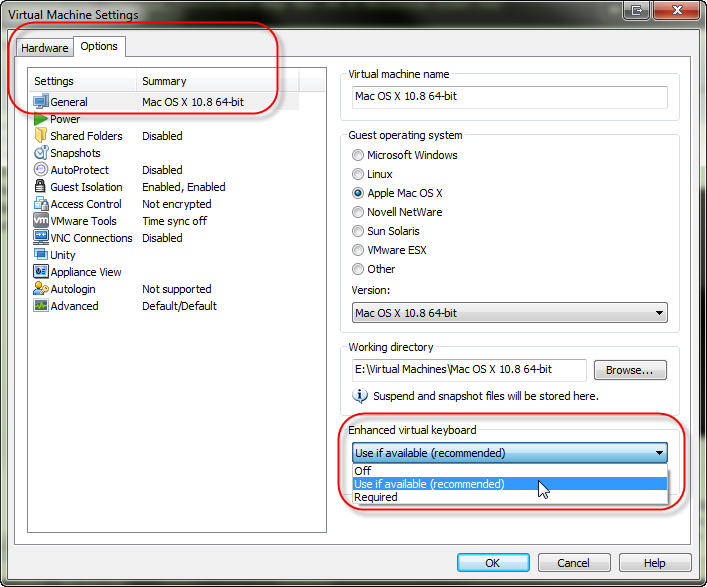The image size is (707, 587).
Task: Click the green Power arrow icon
Action: click(x=41, y=119)
